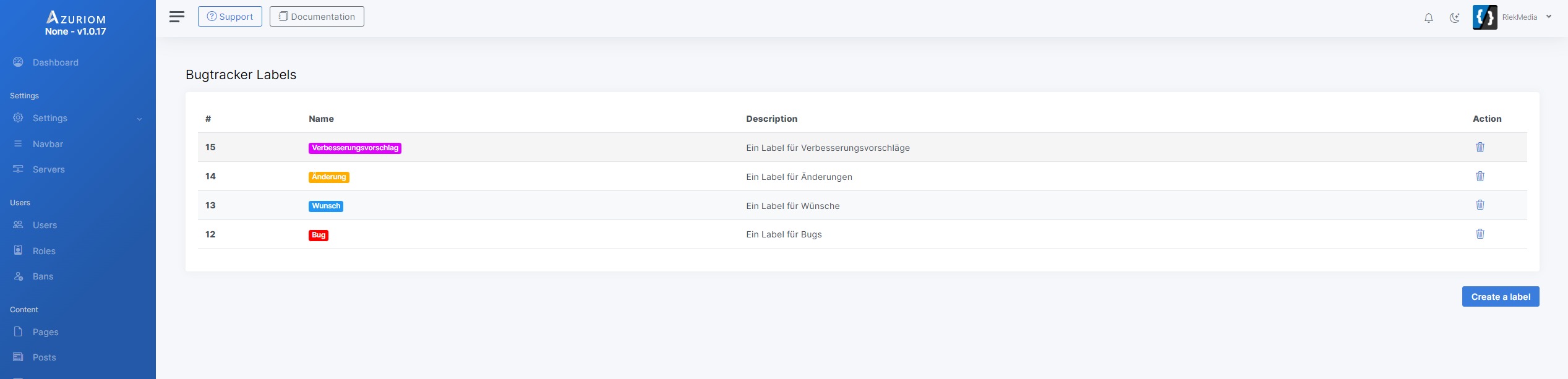Delete the Bug label
1568x379 pixels.
click(1480, 234)
